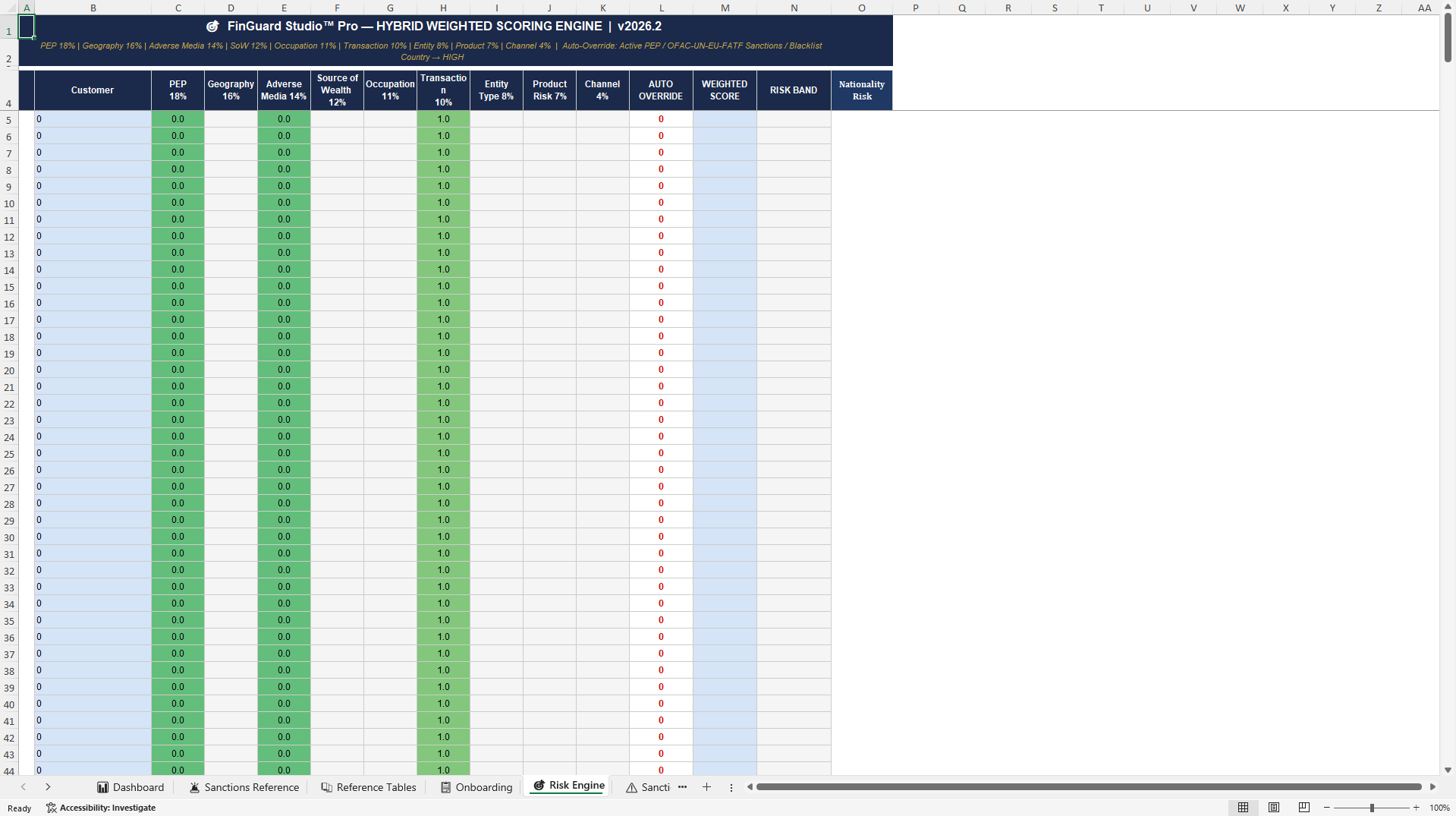Switch to the Onboarding sheet tab
This screenshot has height=816, width=1456.
pyautogui.click(x=476, y=787)
